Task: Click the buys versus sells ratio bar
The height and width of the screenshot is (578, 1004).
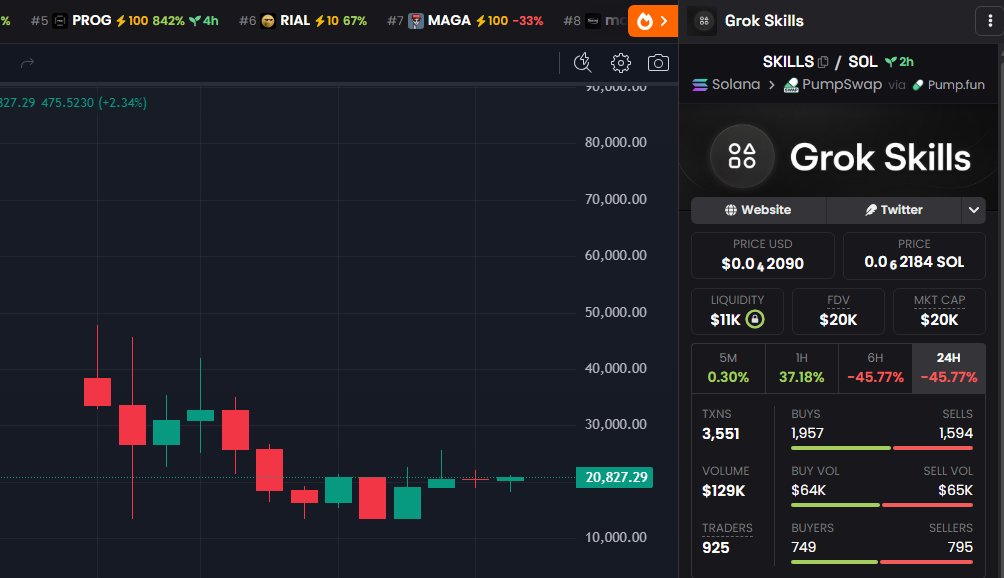Action: (x=882, y=448)
